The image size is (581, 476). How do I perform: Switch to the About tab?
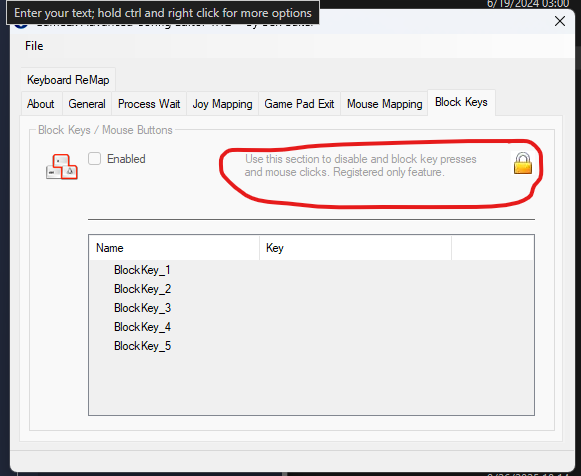41,104
